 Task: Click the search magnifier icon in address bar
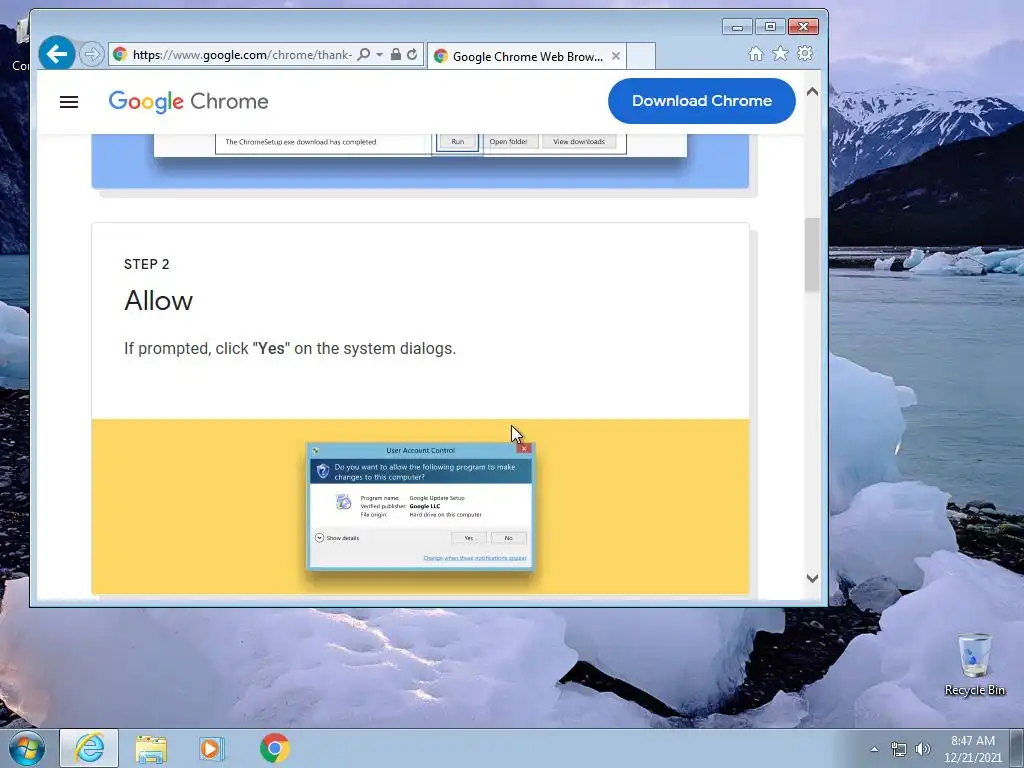[364, 55]
